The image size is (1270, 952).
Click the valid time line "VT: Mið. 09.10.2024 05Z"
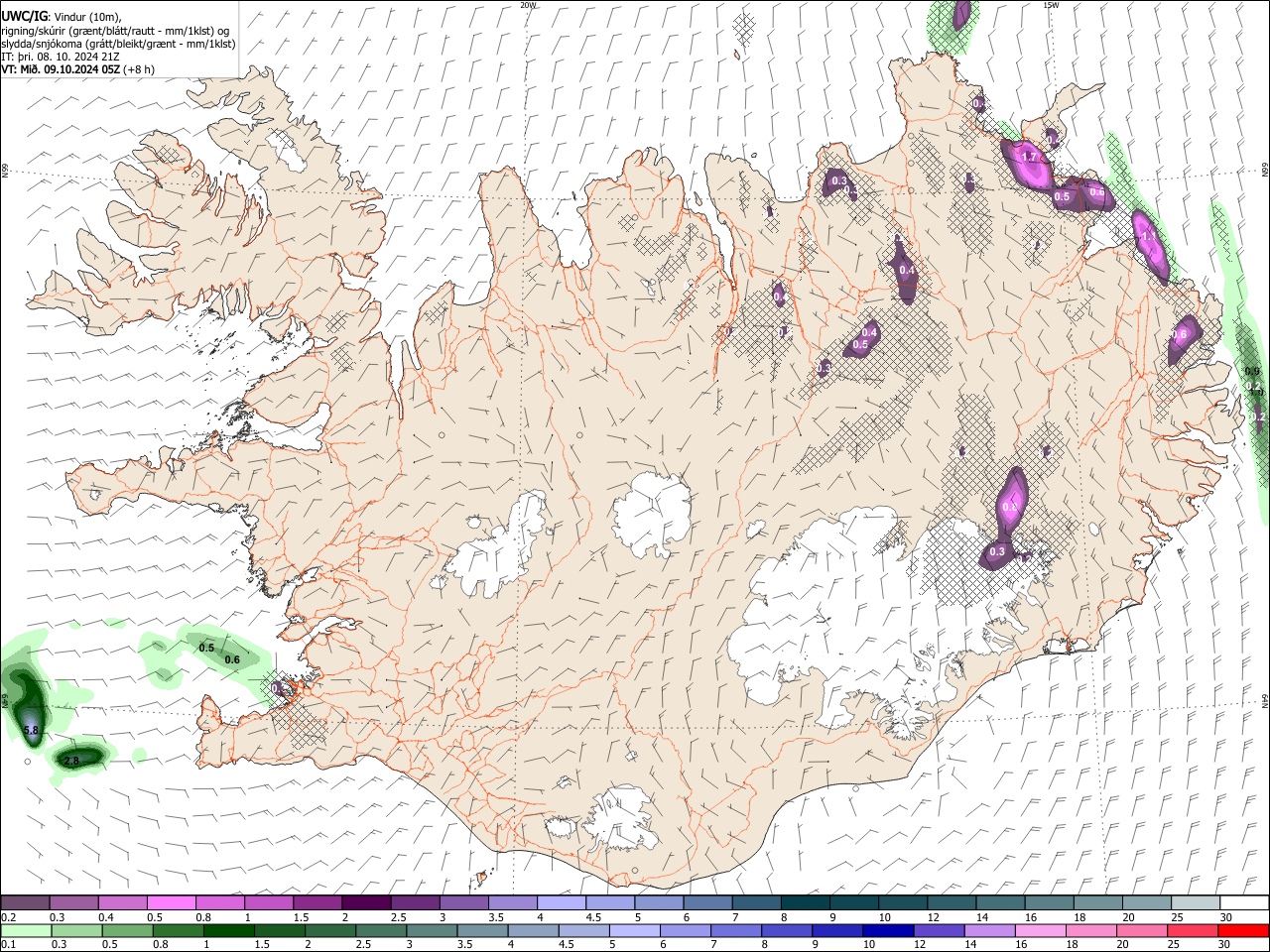click(62, 70)
